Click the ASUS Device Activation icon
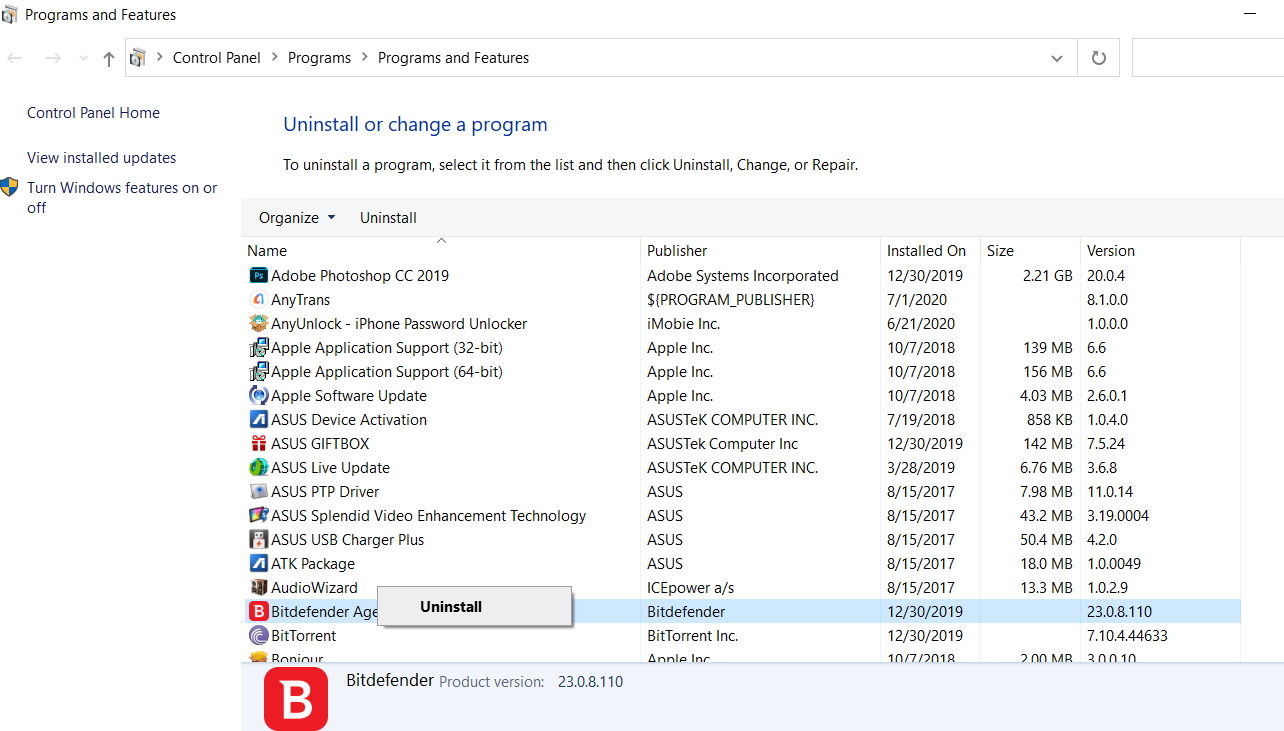The height and width of the screenshot is (731, 1284). coord(258,420)
